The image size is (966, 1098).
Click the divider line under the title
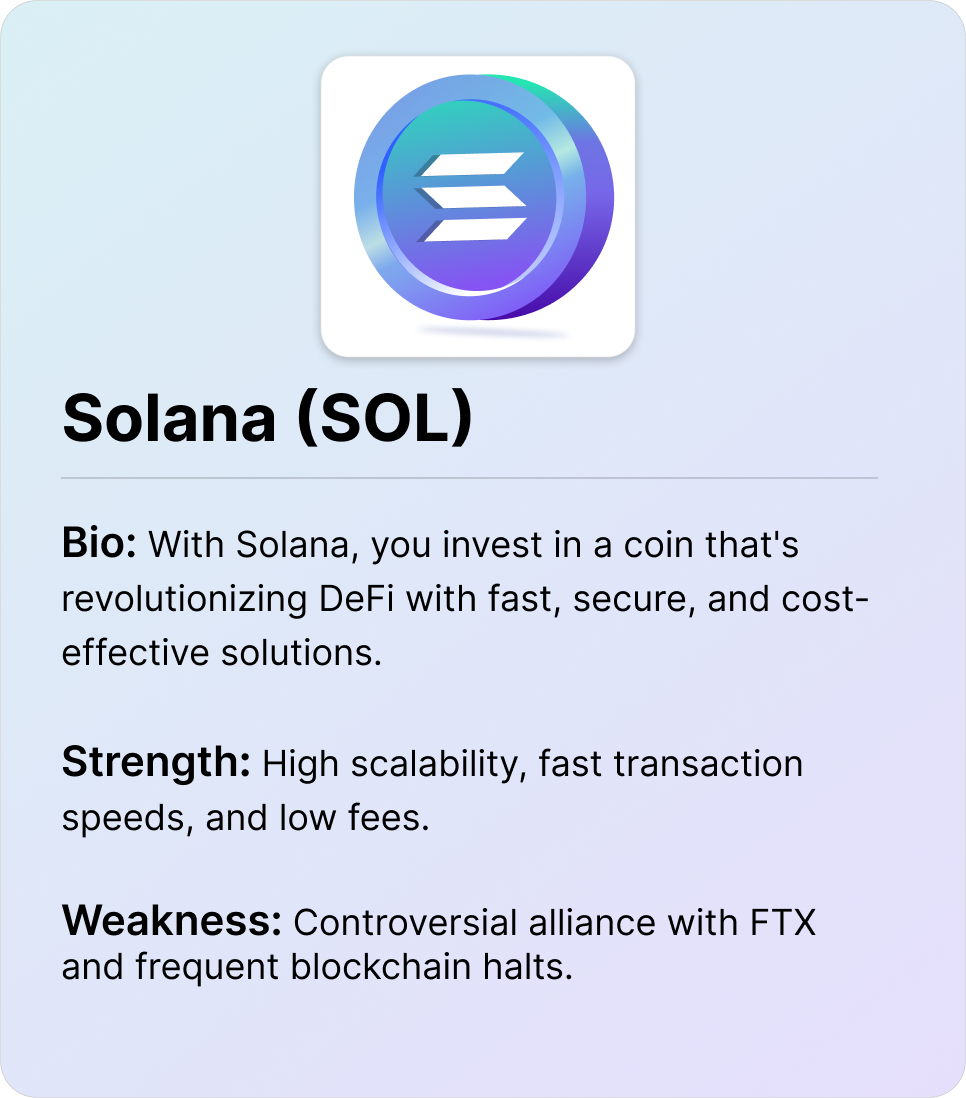coord(469,478)
